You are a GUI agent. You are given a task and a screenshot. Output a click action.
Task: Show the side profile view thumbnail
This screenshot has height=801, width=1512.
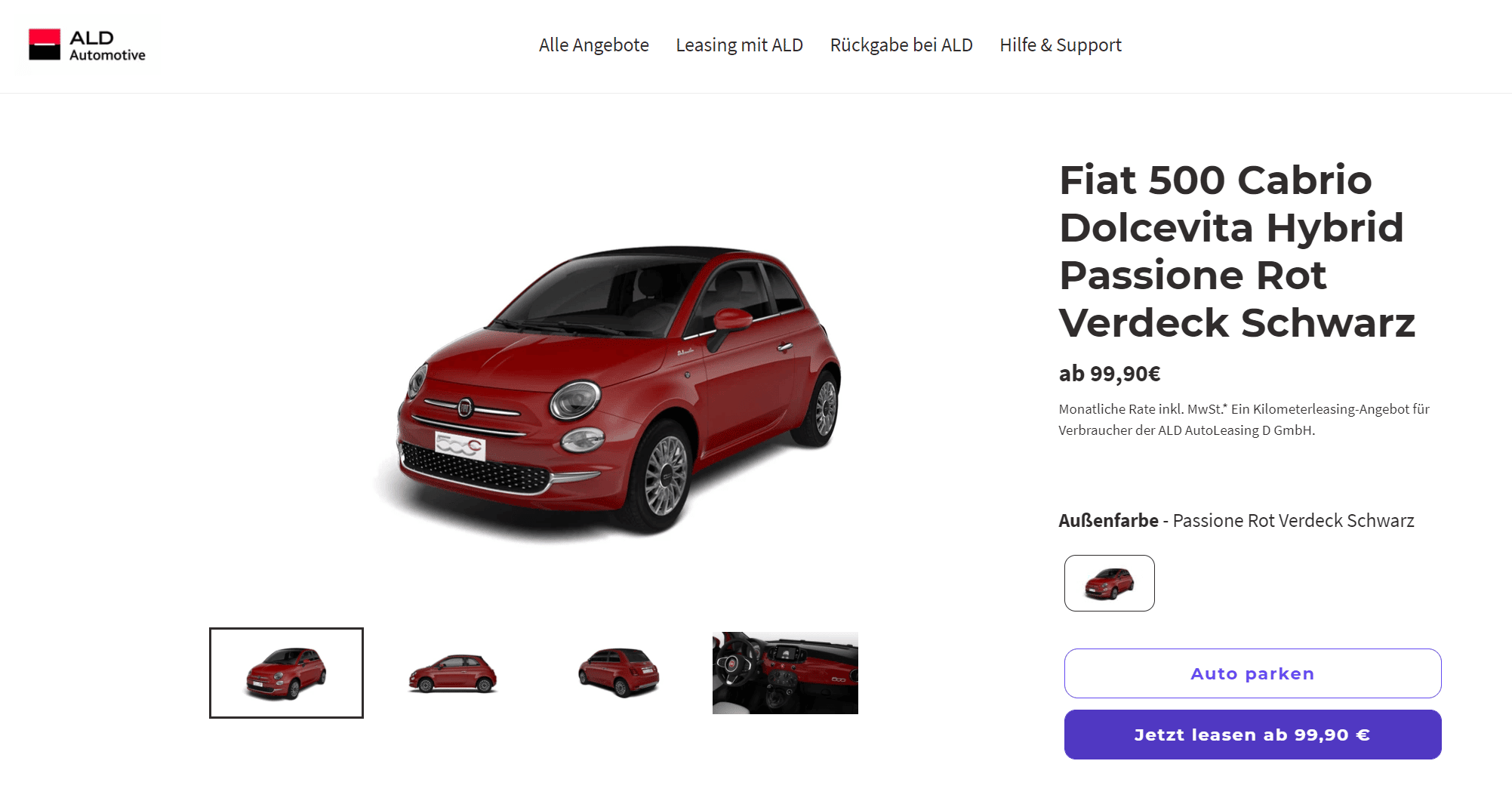(x=453, y=673)
